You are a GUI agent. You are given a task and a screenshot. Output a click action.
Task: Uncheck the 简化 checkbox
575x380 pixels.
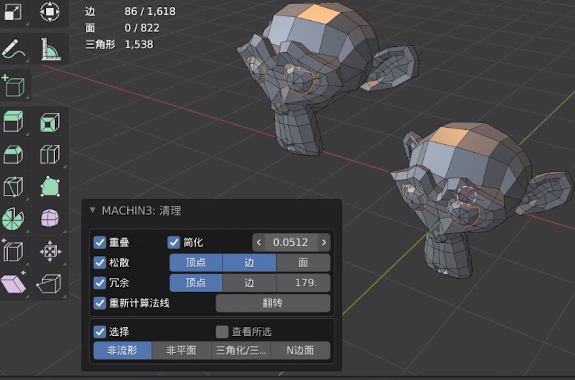click(173, 242)
